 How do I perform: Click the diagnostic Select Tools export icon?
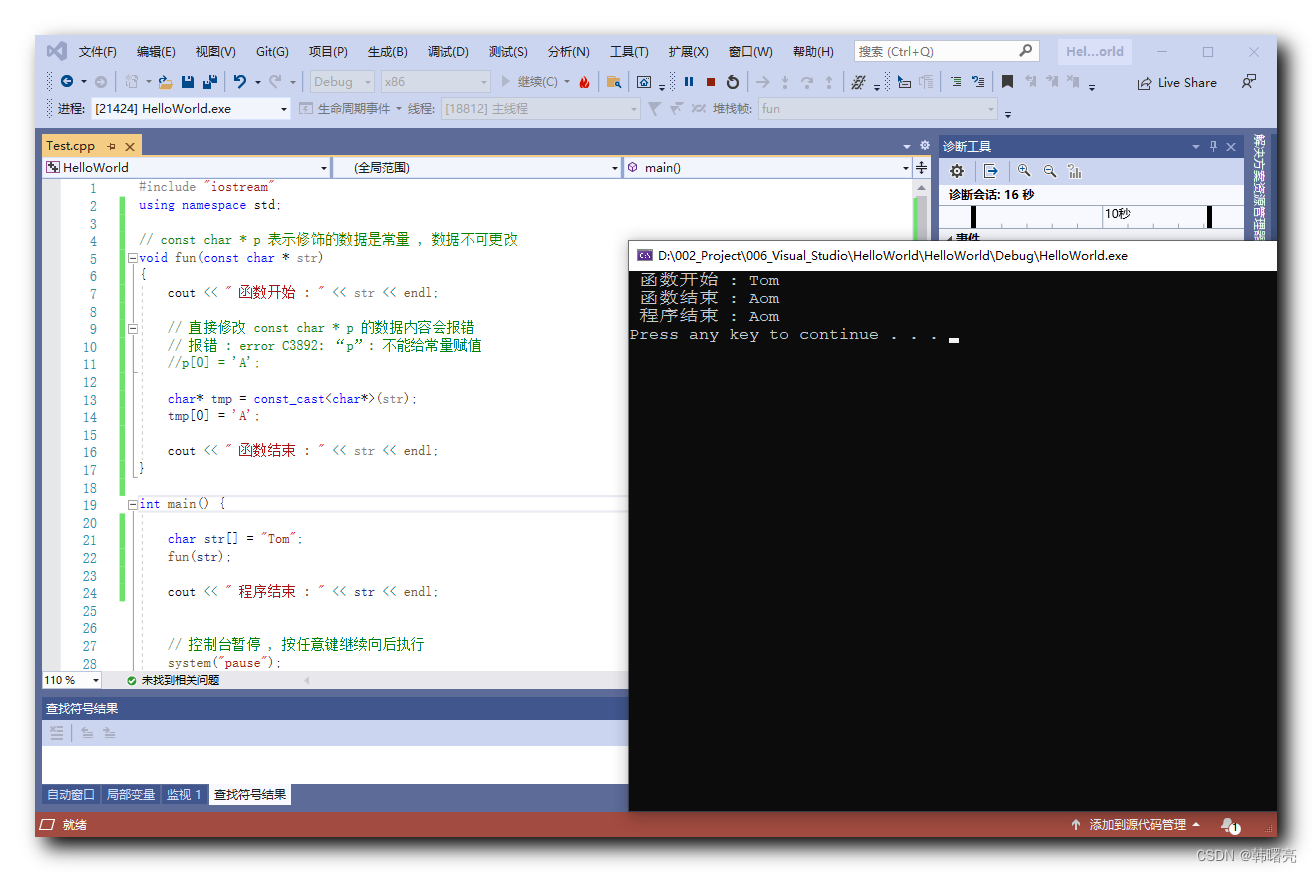pyautogui.click(x=990, y=171)
